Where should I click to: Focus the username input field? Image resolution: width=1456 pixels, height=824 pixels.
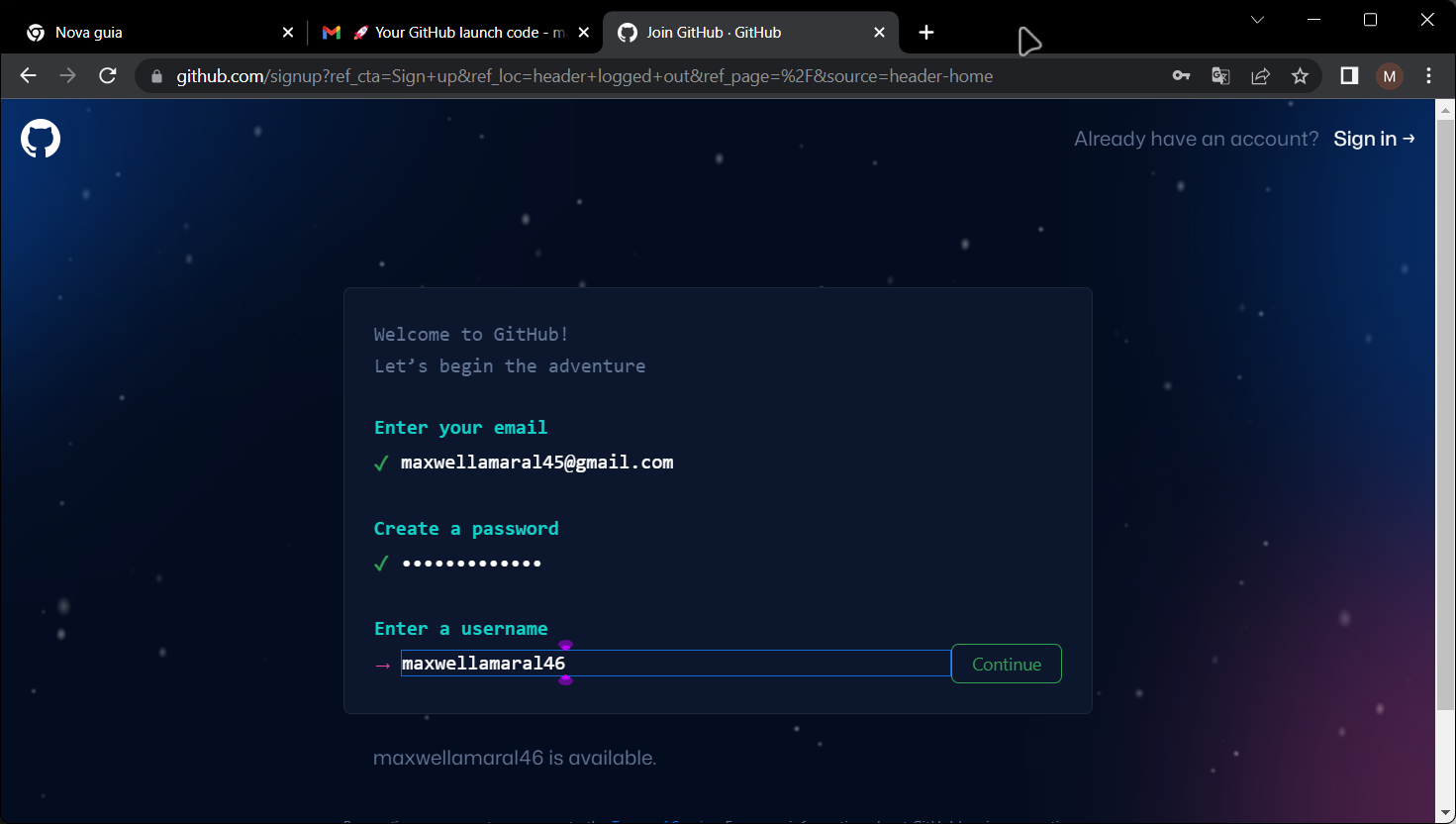(675, 664)
